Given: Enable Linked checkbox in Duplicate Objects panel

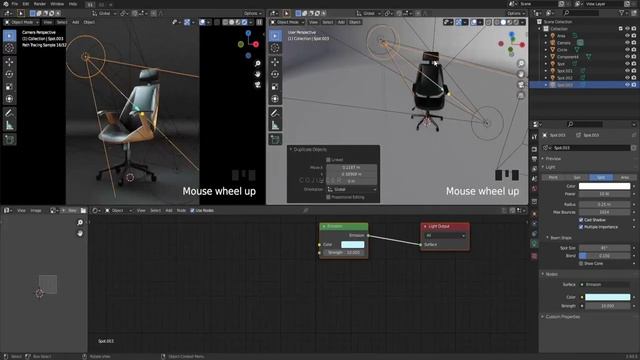Looking at the screenshot, I should pos(328,160).
